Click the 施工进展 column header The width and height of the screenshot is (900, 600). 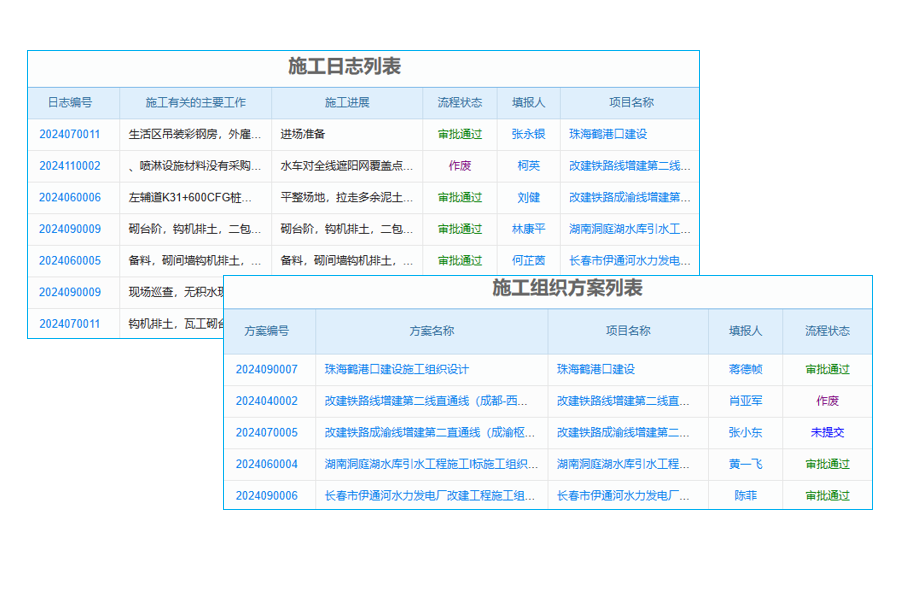(348, 102)
